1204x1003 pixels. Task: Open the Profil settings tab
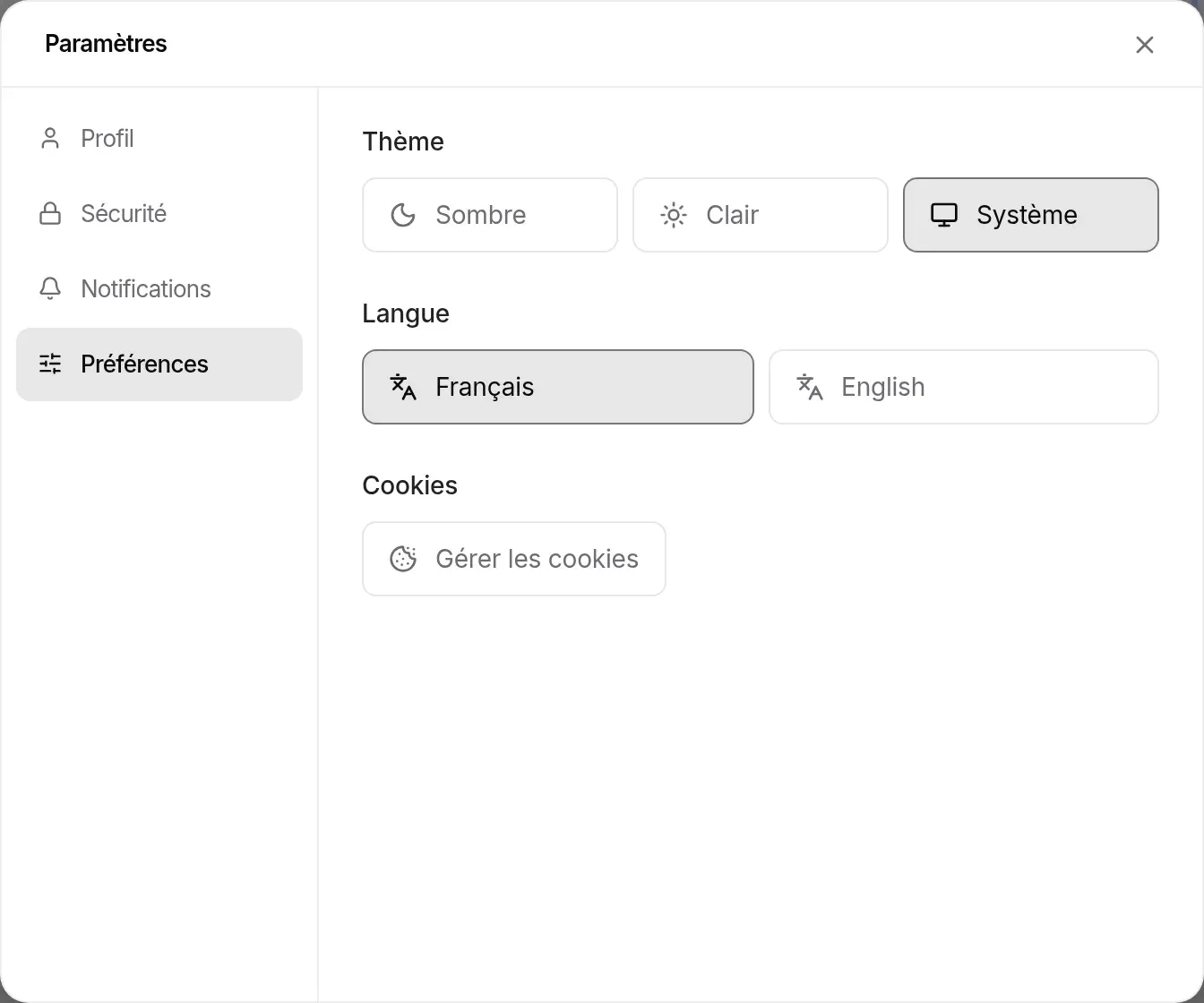click(159, 139)
